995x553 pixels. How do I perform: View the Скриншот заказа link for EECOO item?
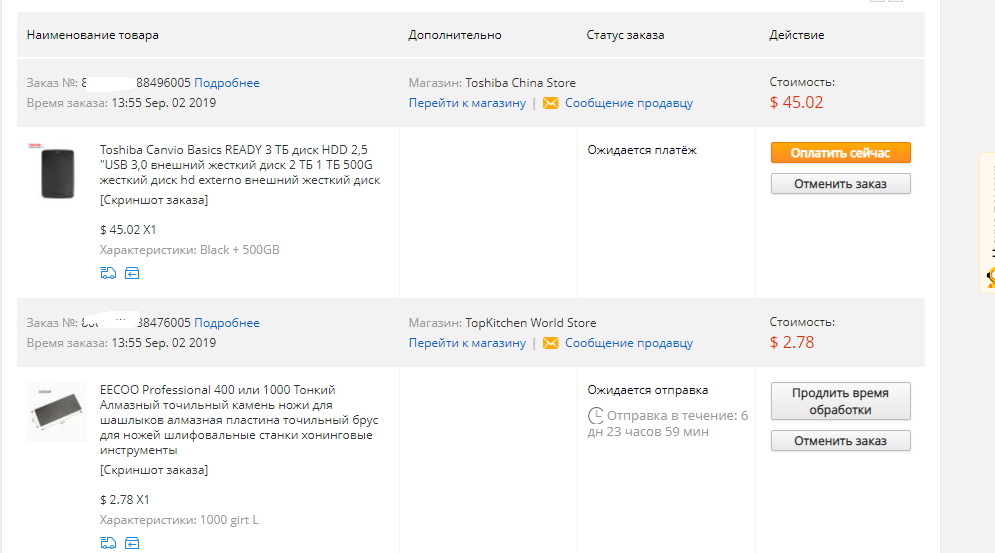point(154,470)
